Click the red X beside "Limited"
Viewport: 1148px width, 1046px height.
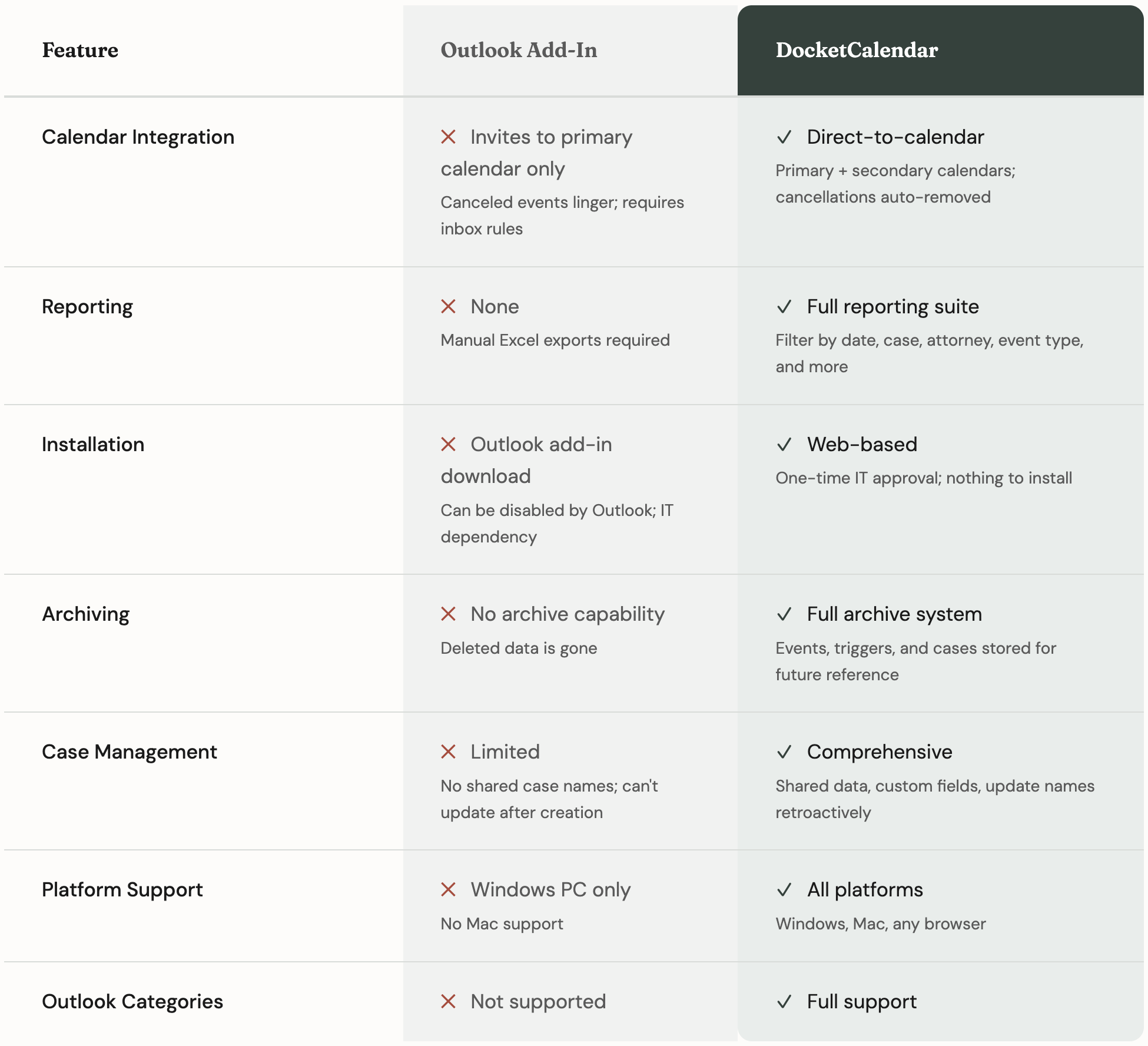pos(448,752)
